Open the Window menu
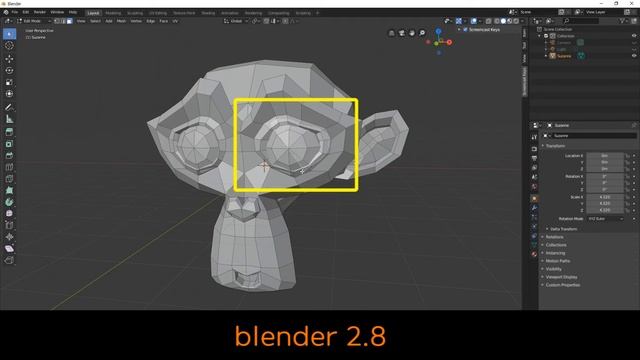The width and height of the screenshot is (640, 360). pyautogui.click(x=57, y=12)
